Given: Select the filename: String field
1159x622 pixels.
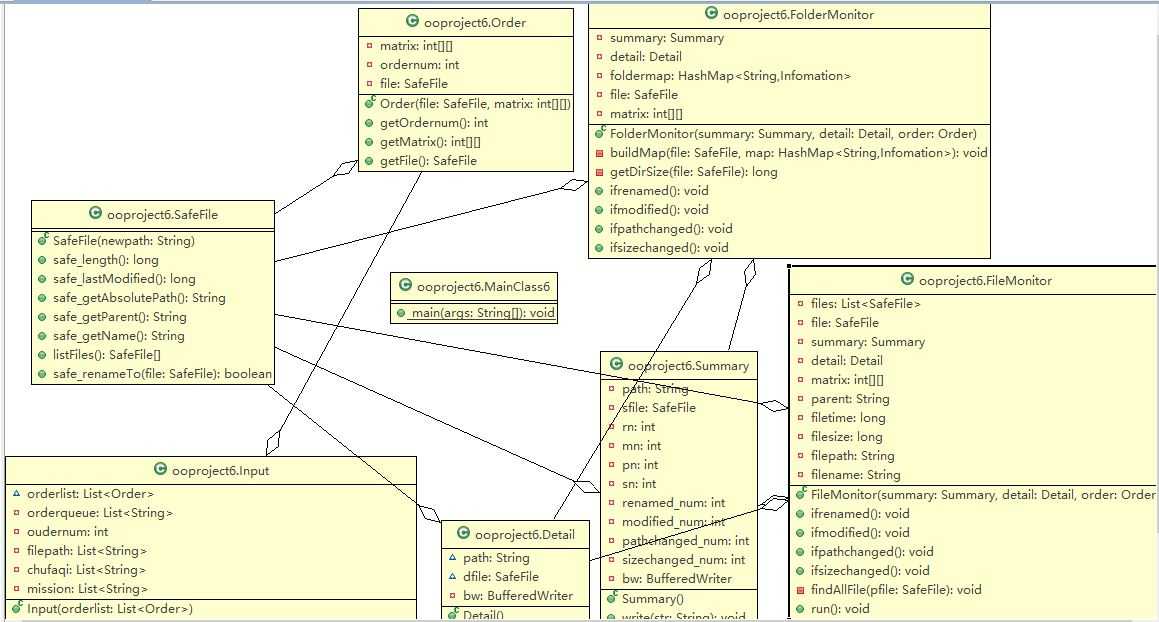Looking at the screenshot, I should [855, 475].
